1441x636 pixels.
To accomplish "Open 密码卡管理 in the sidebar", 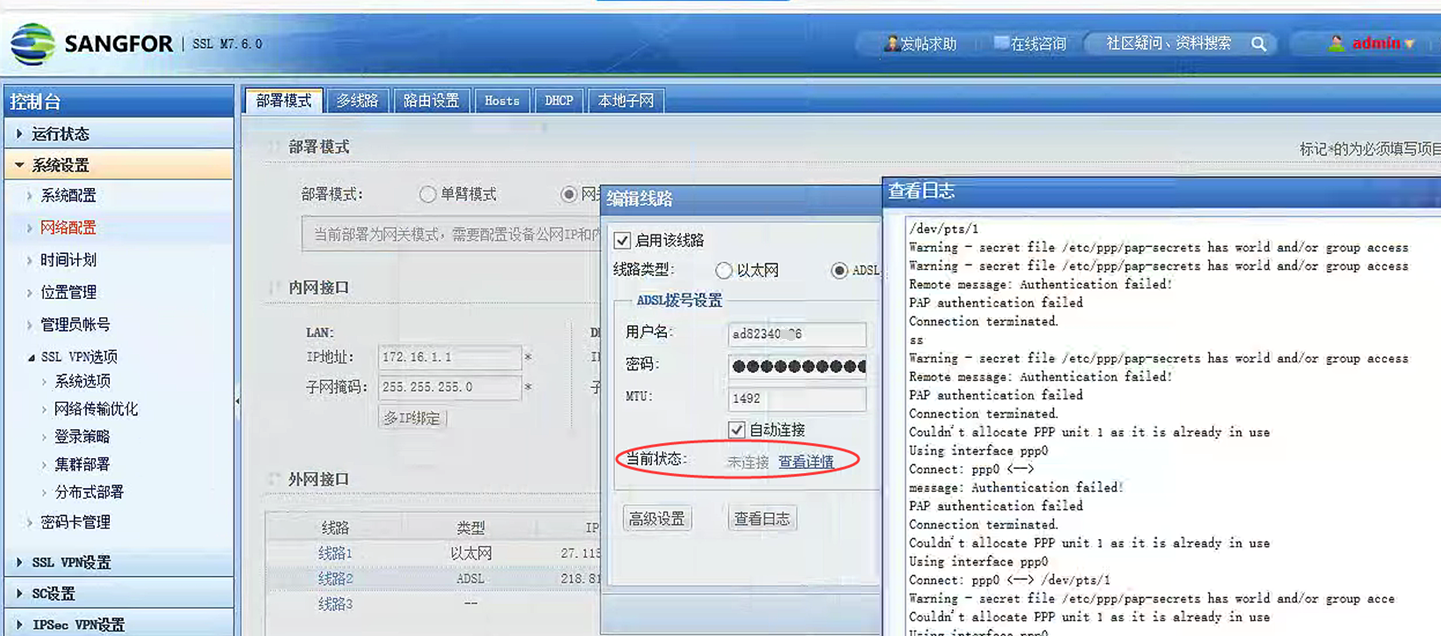I will tap(75, 522).
